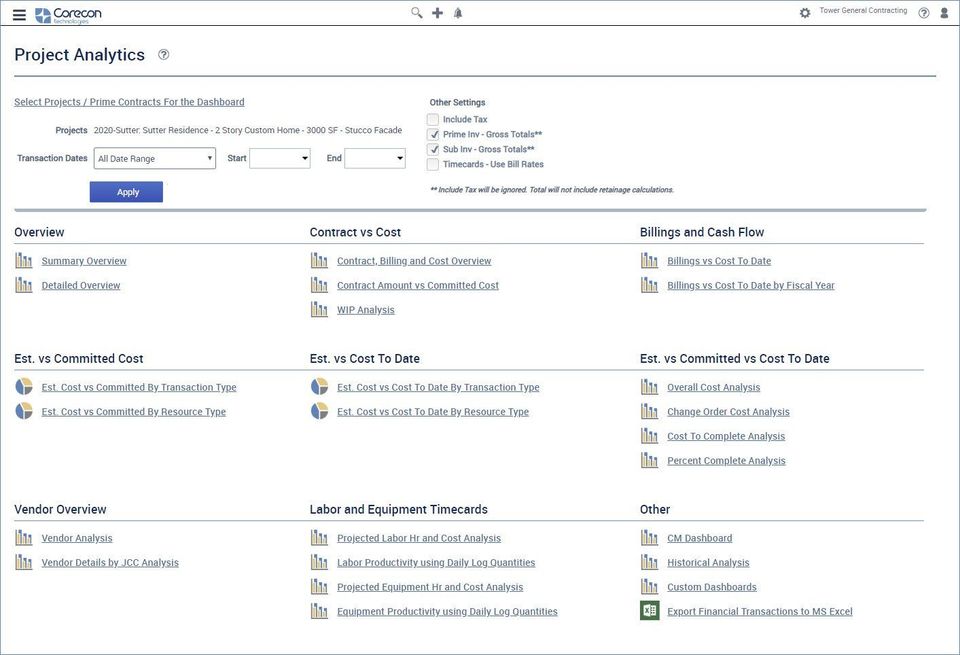The height and width of the screenshot is (655, 960).
Task: Click the top-bar help question icon
Action: point(924,13)
